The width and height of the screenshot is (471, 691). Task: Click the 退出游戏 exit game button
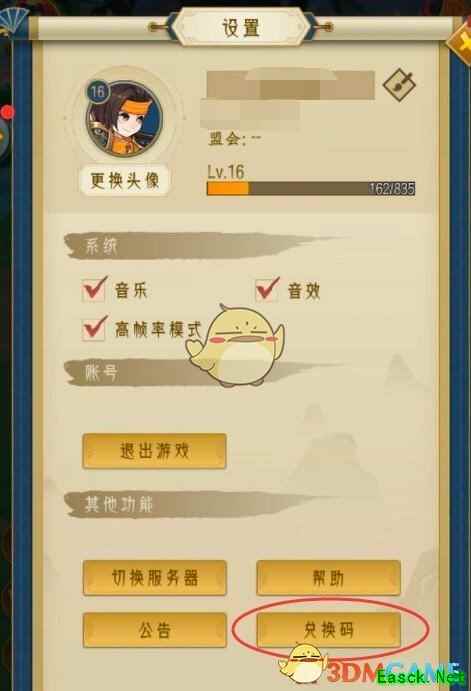[x=155, y=450]
